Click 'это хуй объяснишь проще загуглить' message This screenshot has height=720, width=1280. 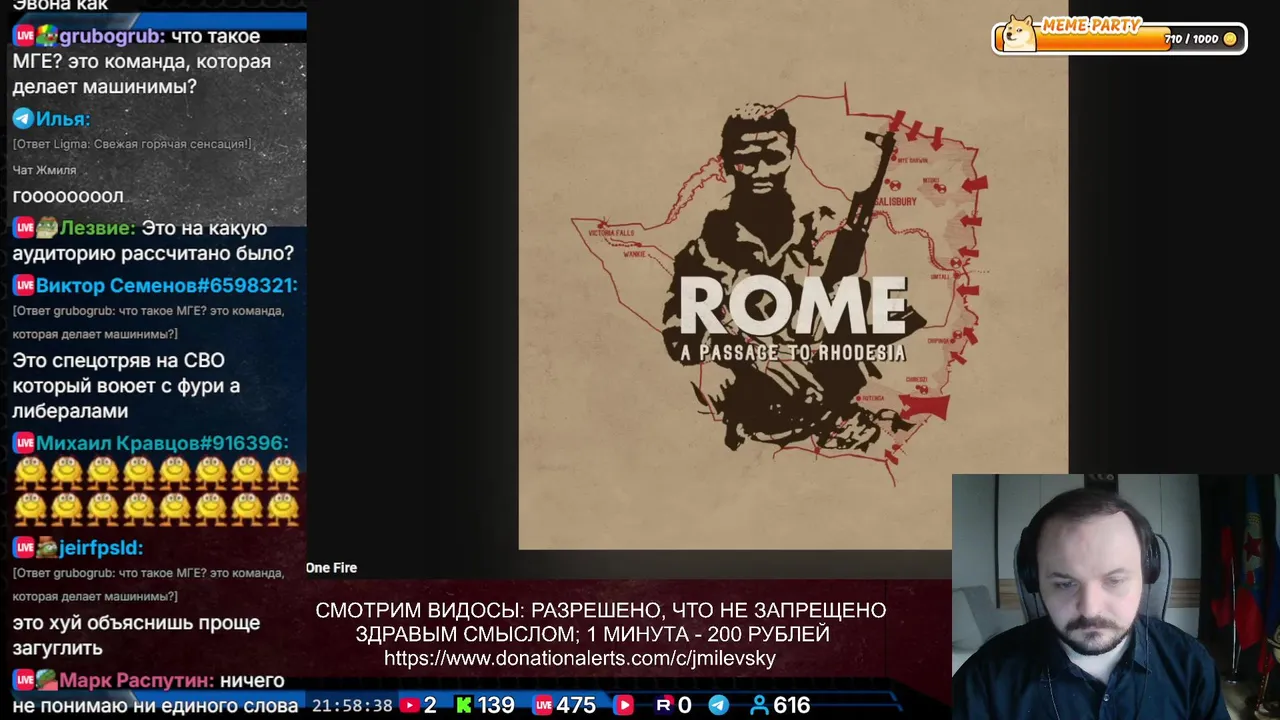136,636
